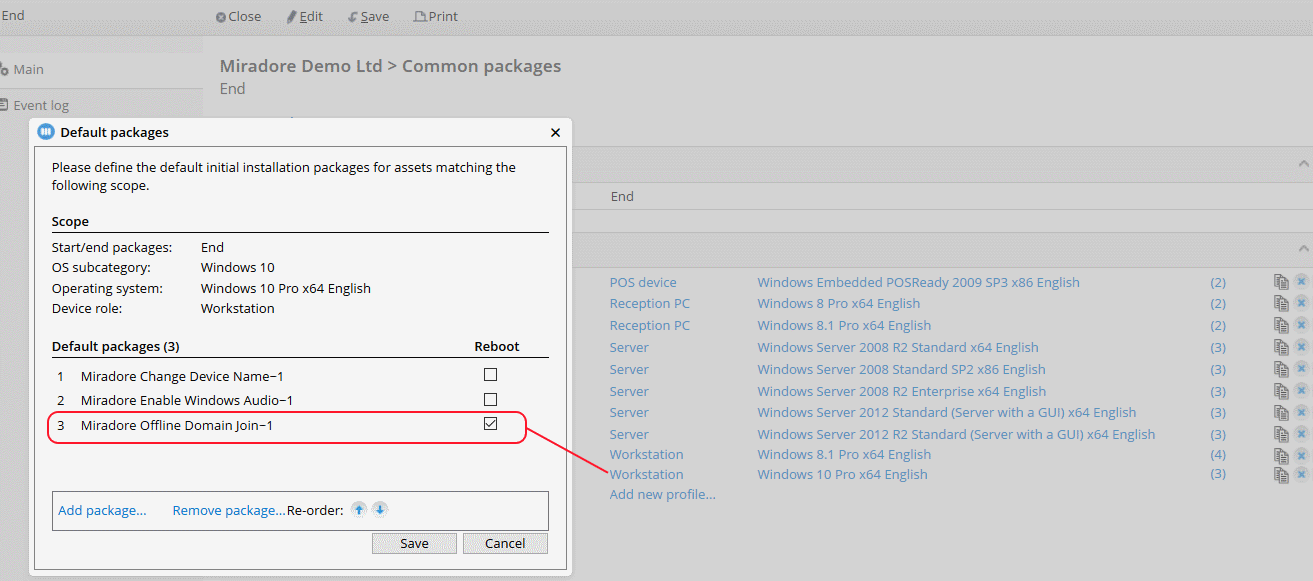Image resolution: width=1313 pixels, height=581 pixels.
Task: Click the (4) package count
Action: click(x=1218, y=454)
